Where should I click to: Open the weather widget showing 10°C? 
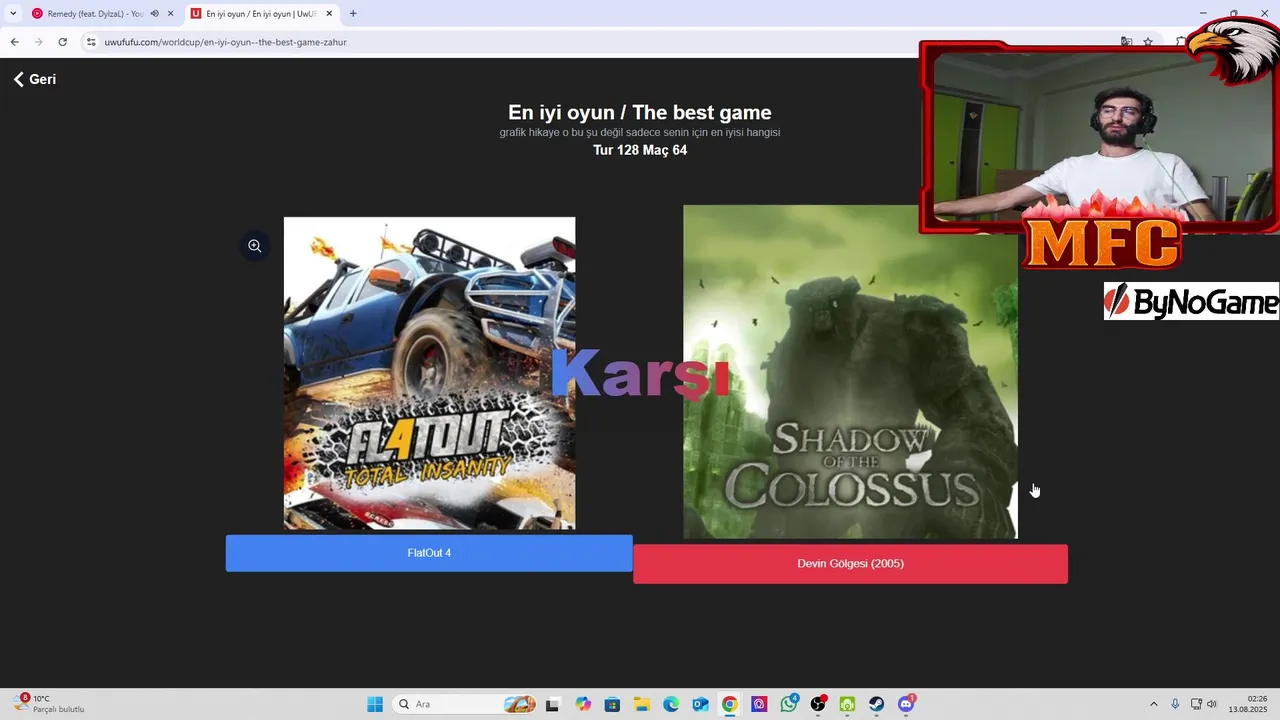[50, 704]
